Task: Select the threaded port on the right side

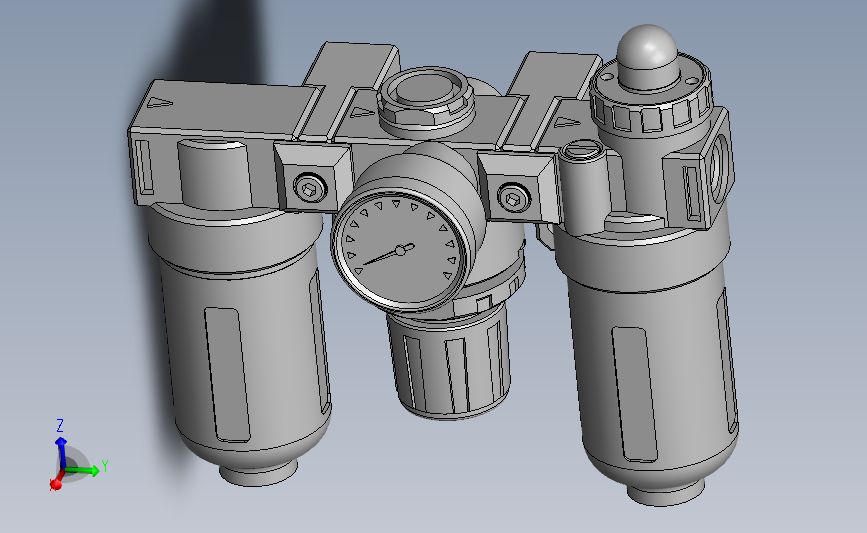Action: [x=719, y=167]
